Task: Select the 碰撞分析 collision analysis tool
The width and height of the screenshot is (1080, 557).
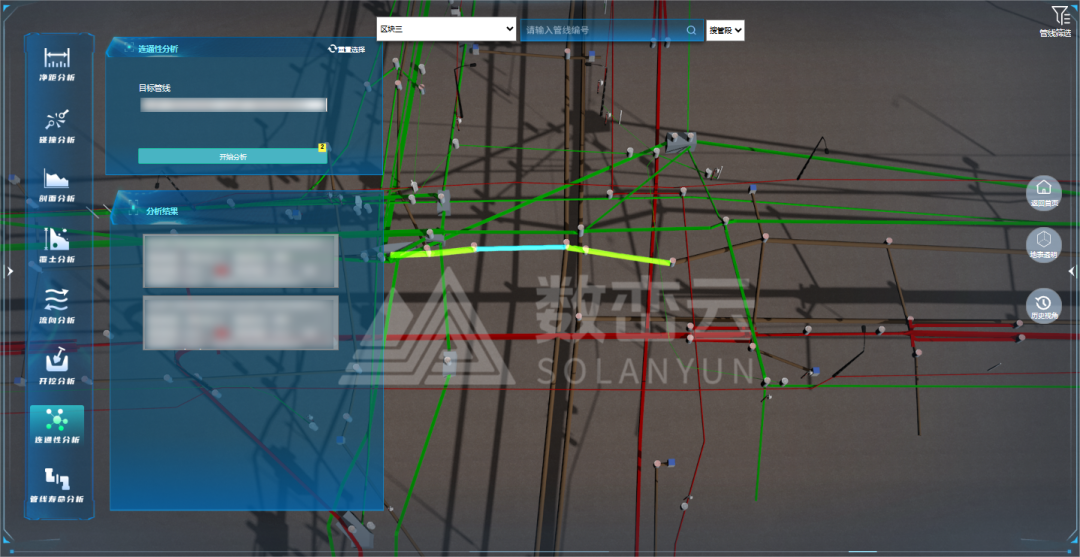Action: pyautogui.click(x=56, y=127)
